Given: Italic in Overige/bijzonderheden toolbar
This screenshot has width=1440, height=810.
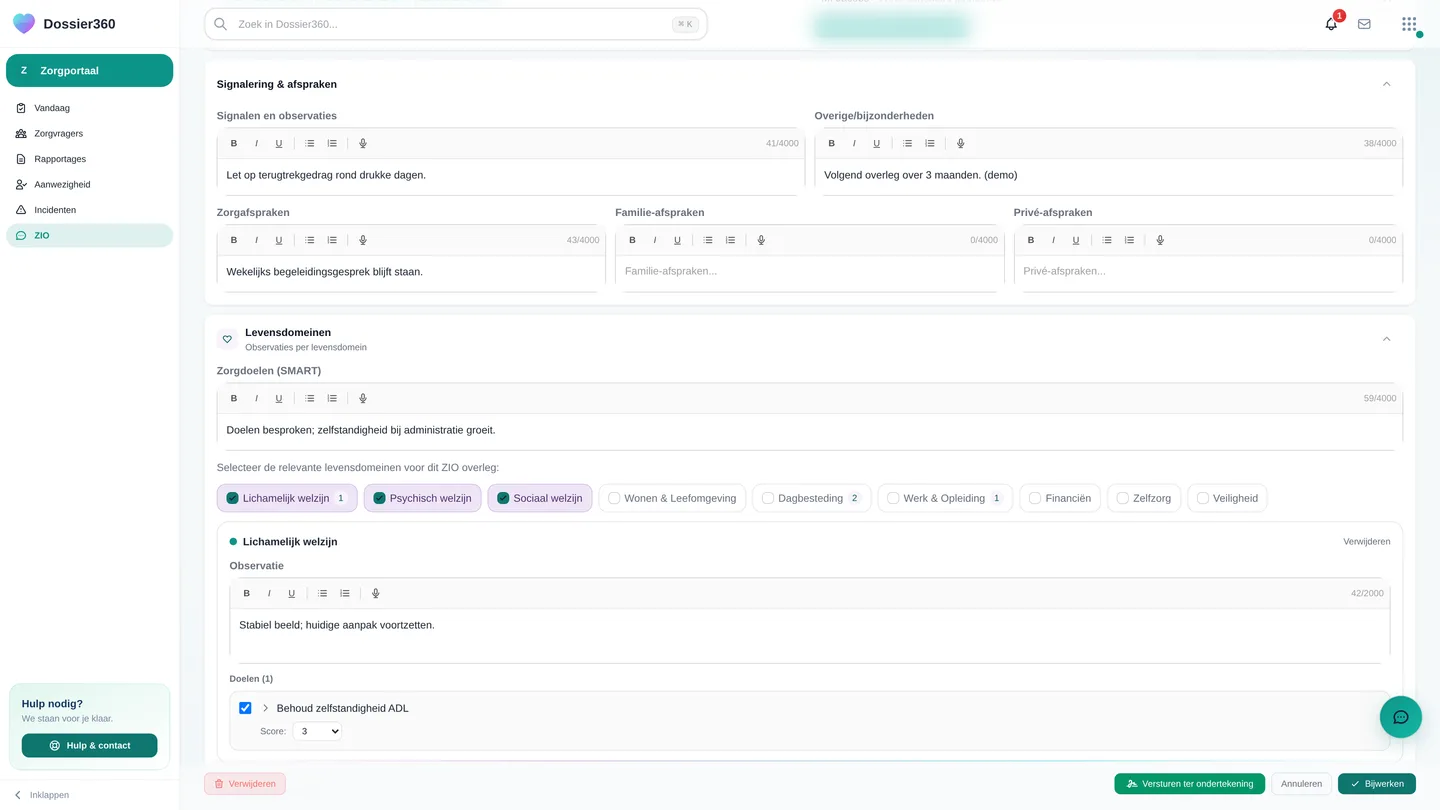Looking at the screenshot, I should pos(854,144).
